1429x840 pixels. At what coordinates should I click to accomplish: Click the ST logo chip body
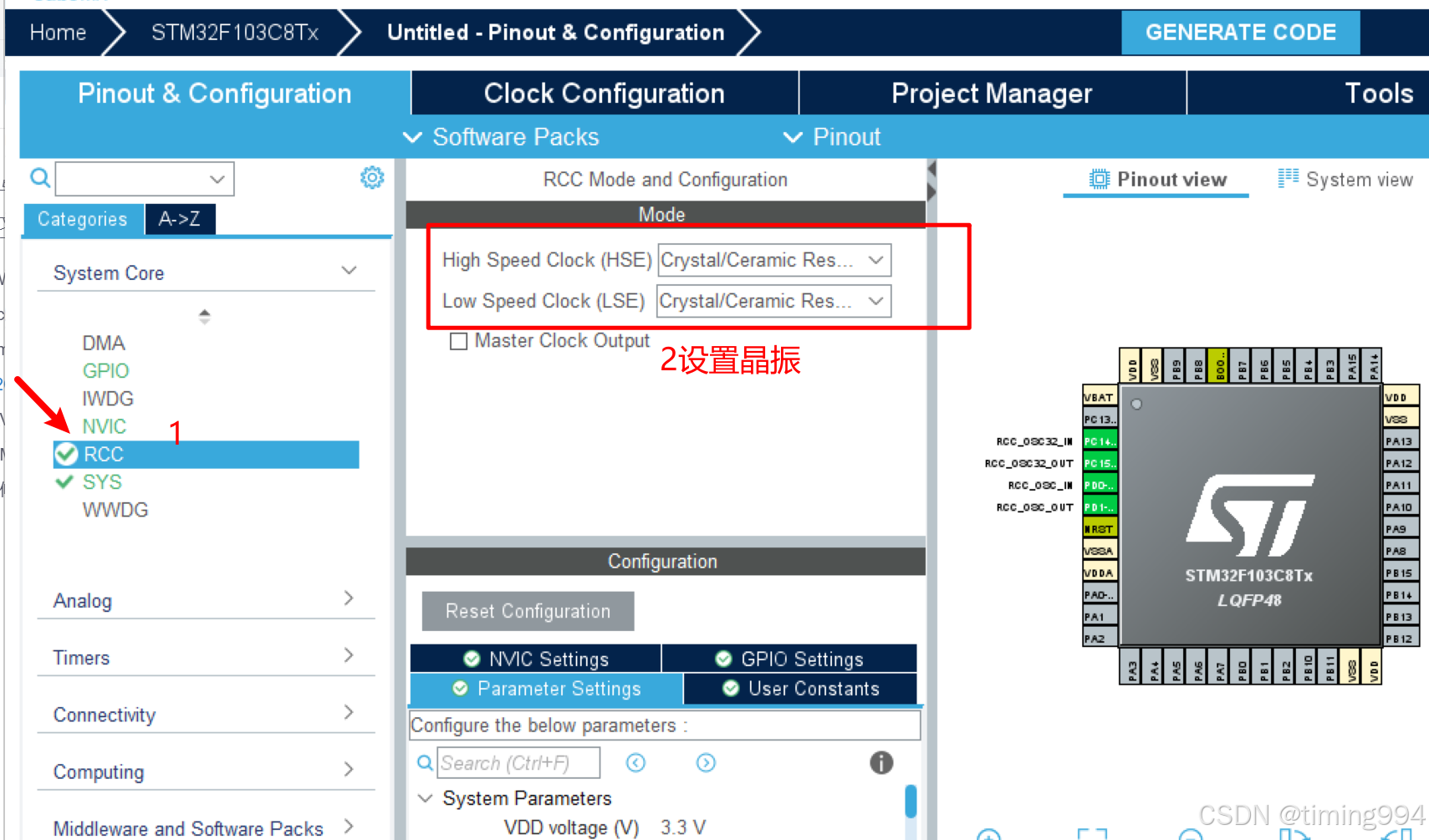coord(1250,517)
